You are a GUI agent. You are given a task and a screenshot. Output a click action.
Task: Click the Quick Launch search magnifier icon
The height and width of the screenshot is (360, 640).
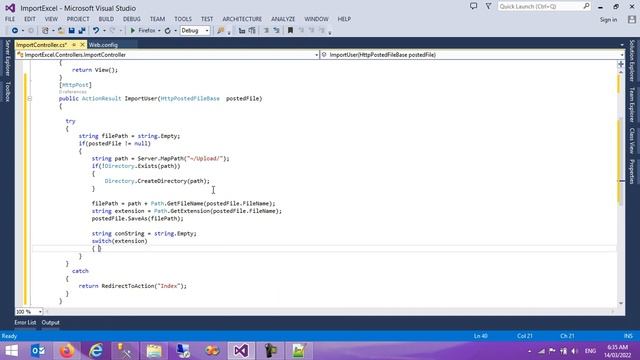[x=586, y=6]
